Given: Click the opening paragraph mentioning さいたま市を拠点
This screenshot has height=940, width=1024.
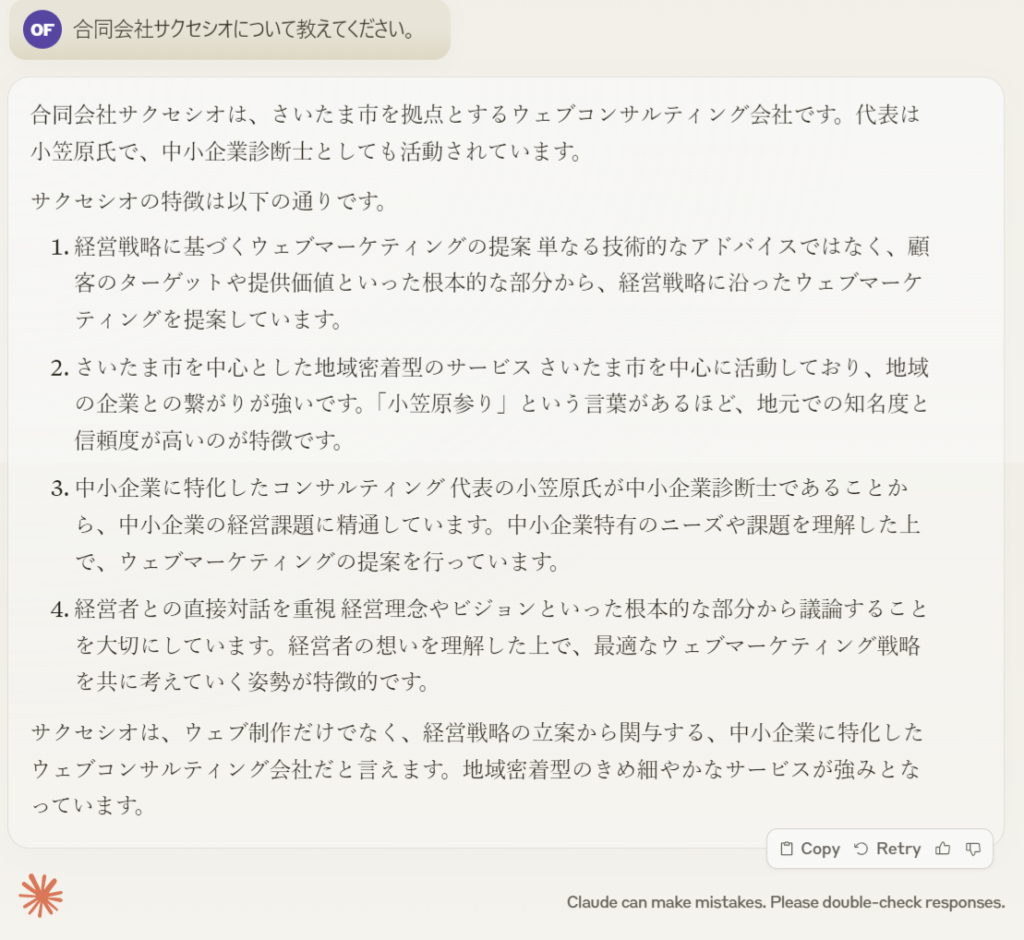Looking at the screenshot, I should click(475, 133).
